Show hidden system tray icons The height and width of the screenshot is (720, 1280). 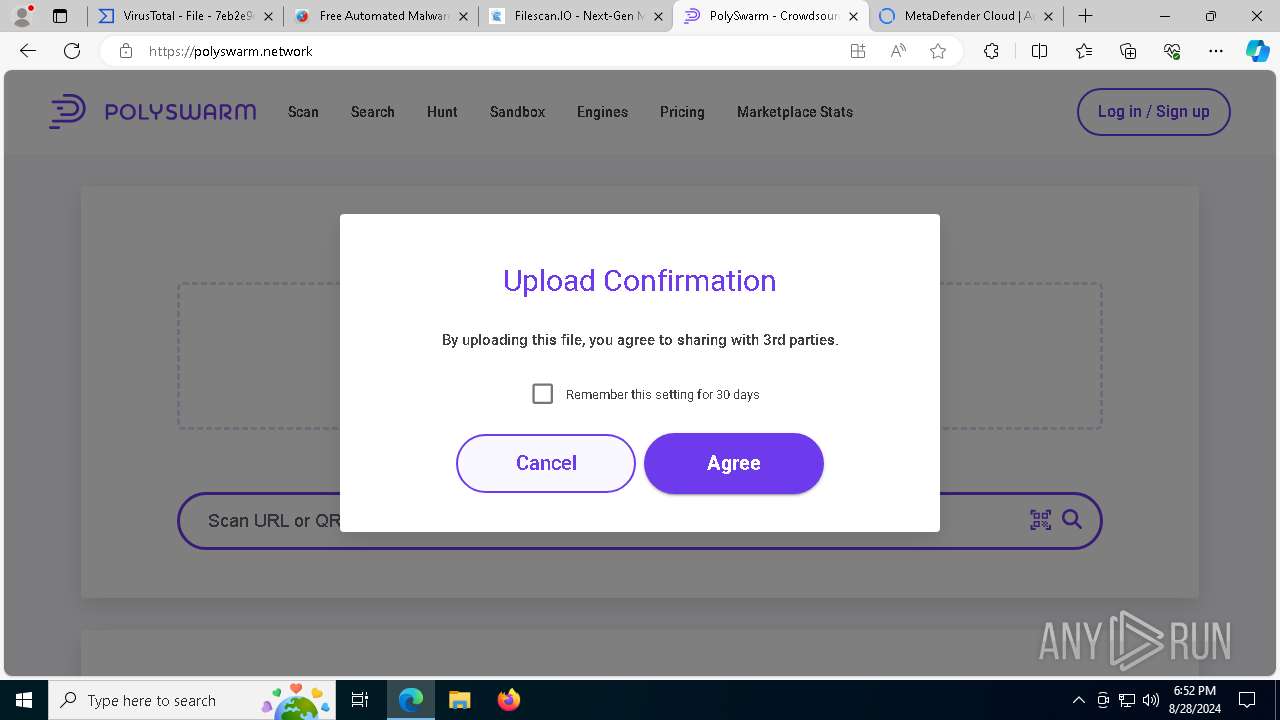pyautogui.click(x=1078, y=700)
